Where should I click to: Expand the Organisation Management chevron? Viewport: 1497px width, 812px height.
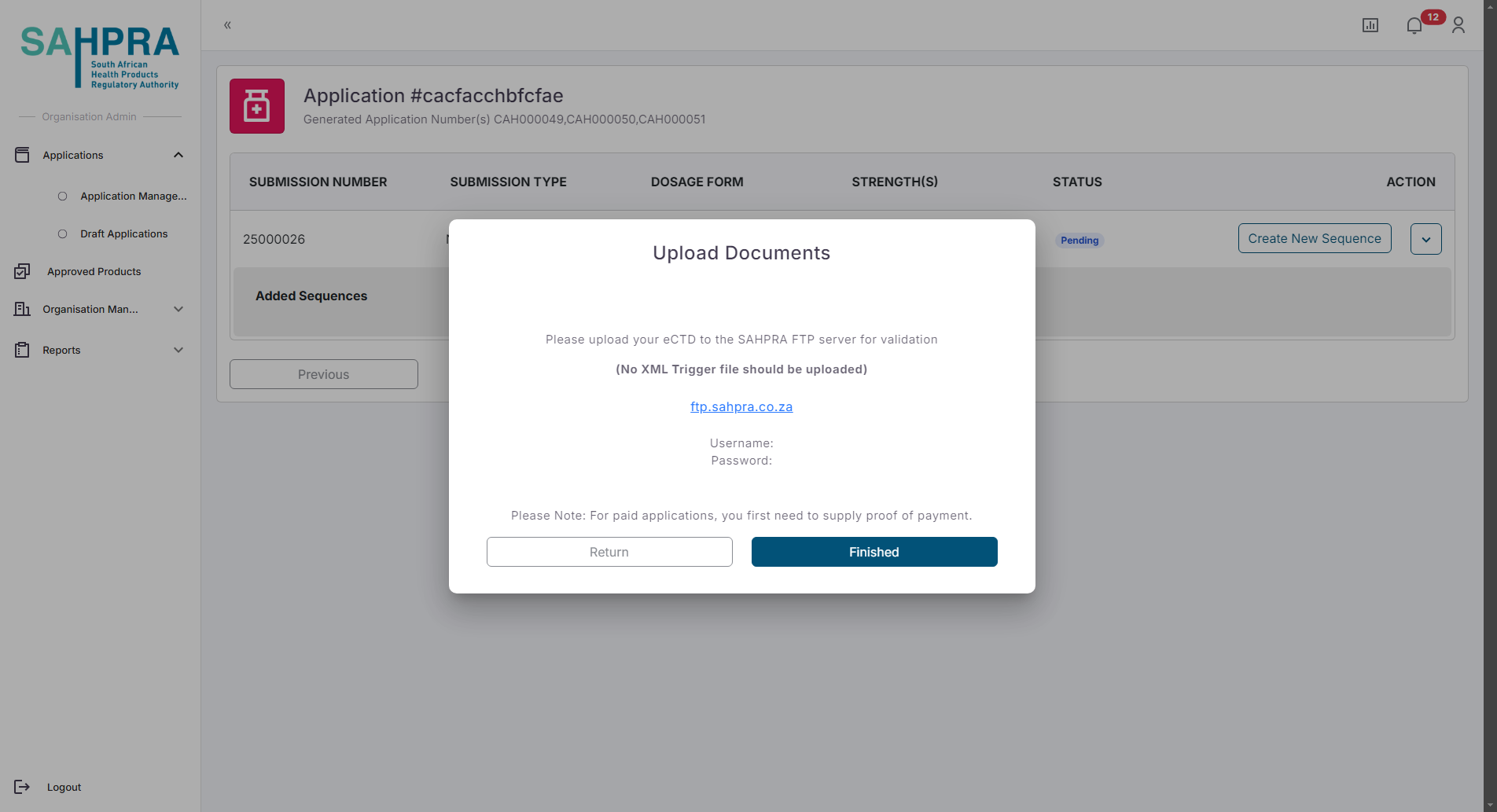(x=178, y=310)
